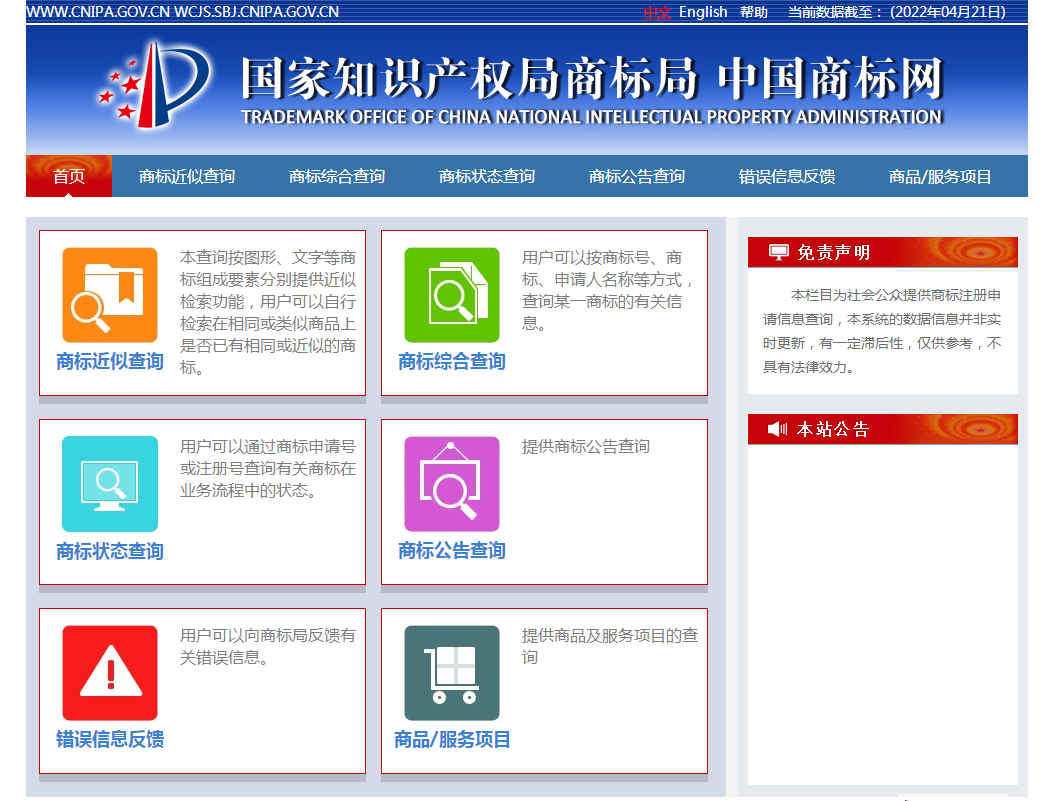
Task: Open the green 商标综合查询 document-search icon
Action: tap(452, 295)
